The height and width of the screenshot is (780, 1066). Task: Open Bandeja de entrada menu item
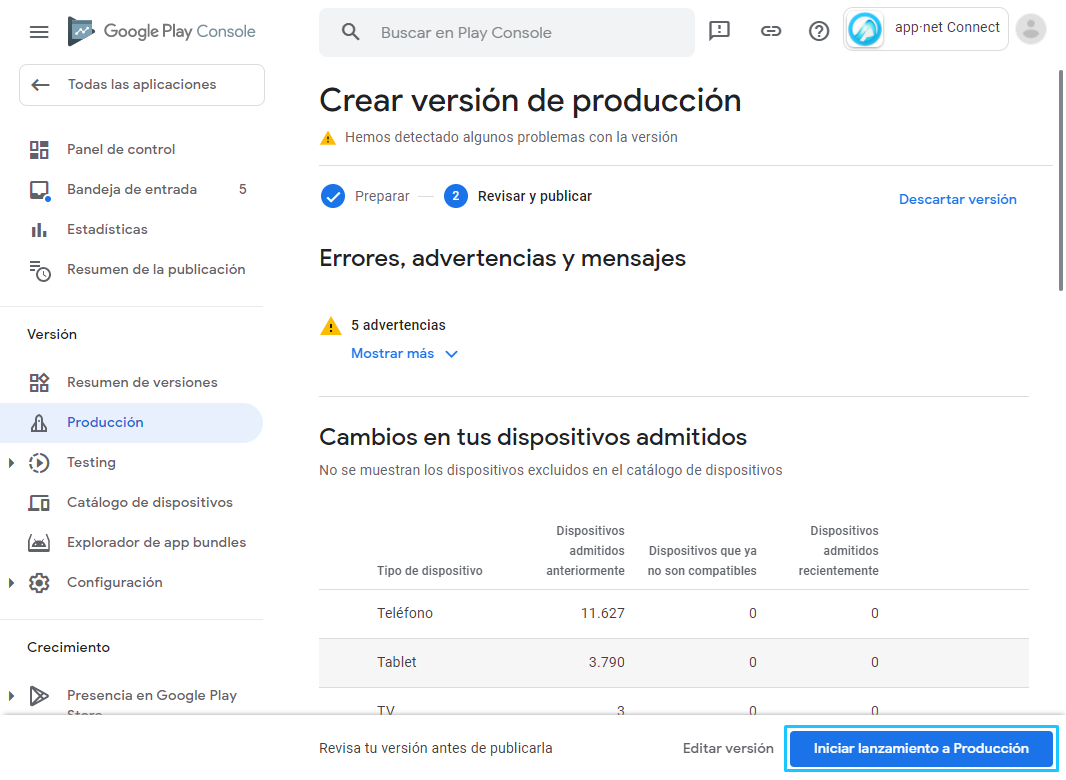131,190
